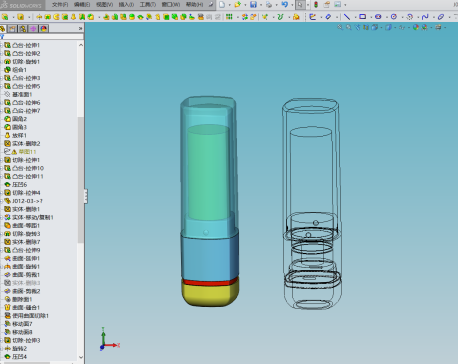Click the New document icon

coord(222,5)
